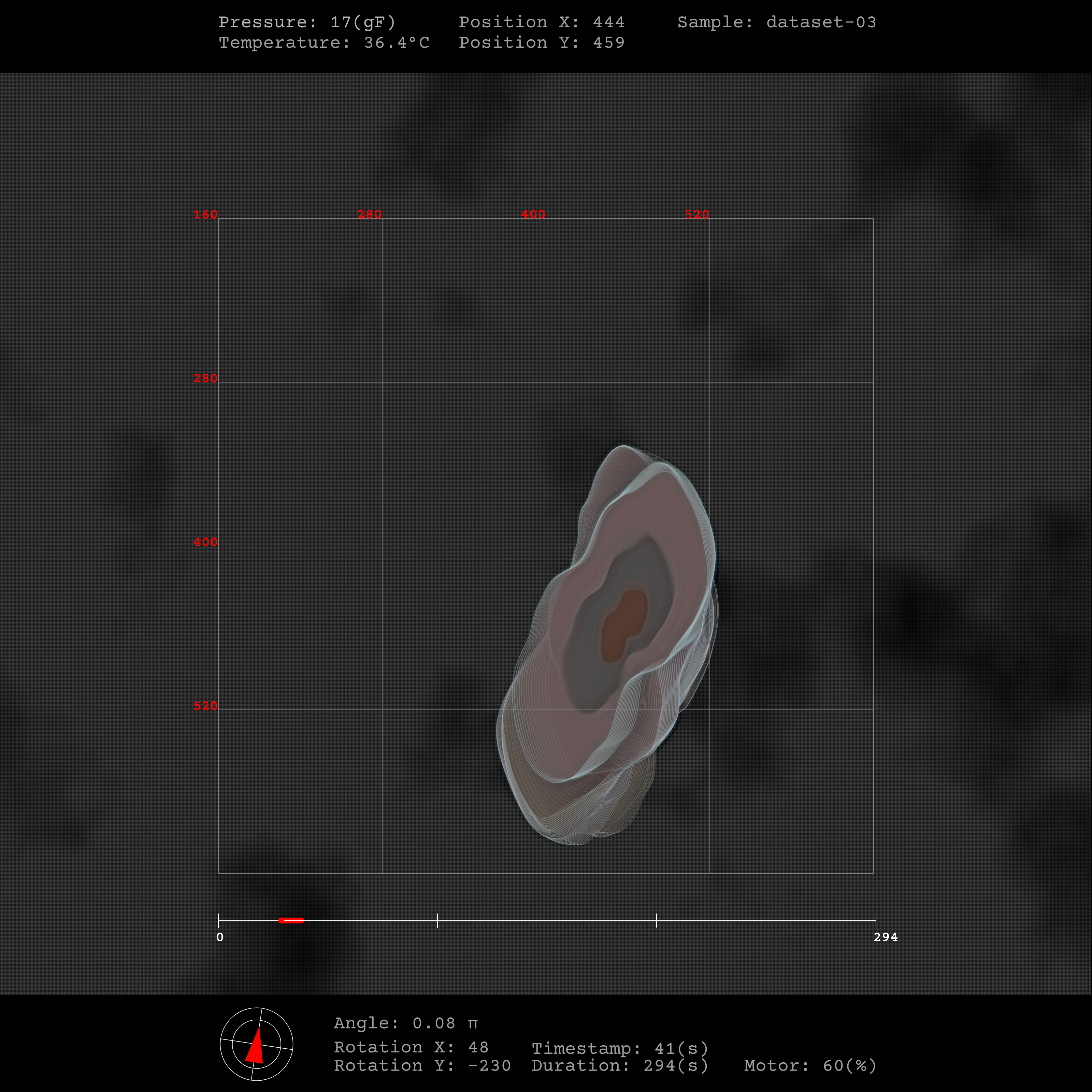1092x1092 pixels.
Task: Click the Position Y: 459 label
Action: coord(541,42)
